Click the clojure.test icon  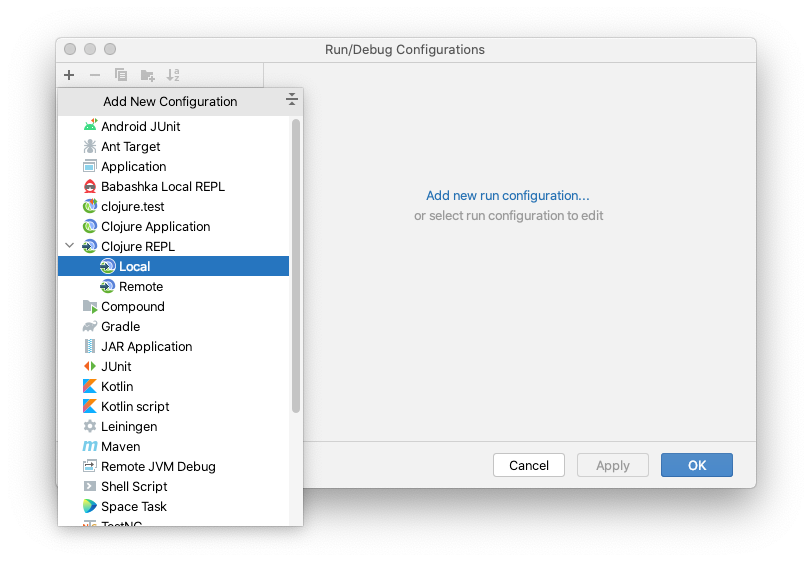click(x=90, y=206)
